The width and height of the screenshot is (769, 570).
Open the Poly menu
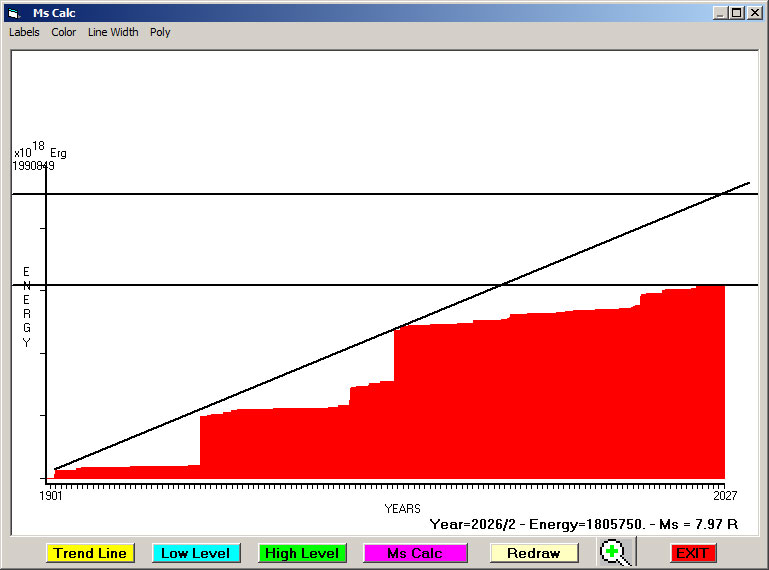click(x=160, y=32)
